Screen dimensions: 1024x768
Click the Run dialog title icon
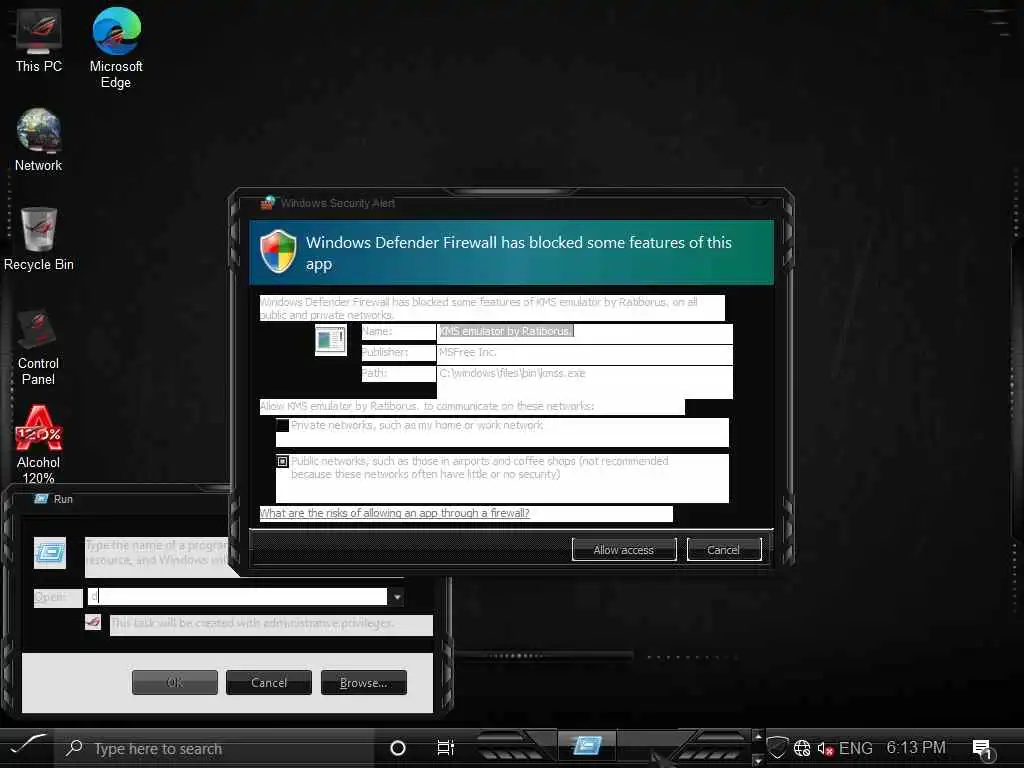pos(41,499)
